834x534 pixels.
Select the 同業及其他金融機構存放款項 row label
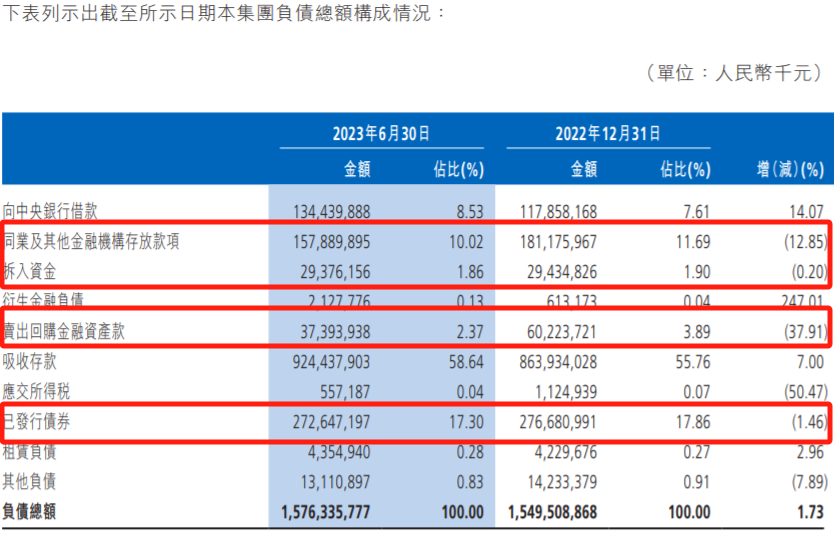tap(92, 242)
